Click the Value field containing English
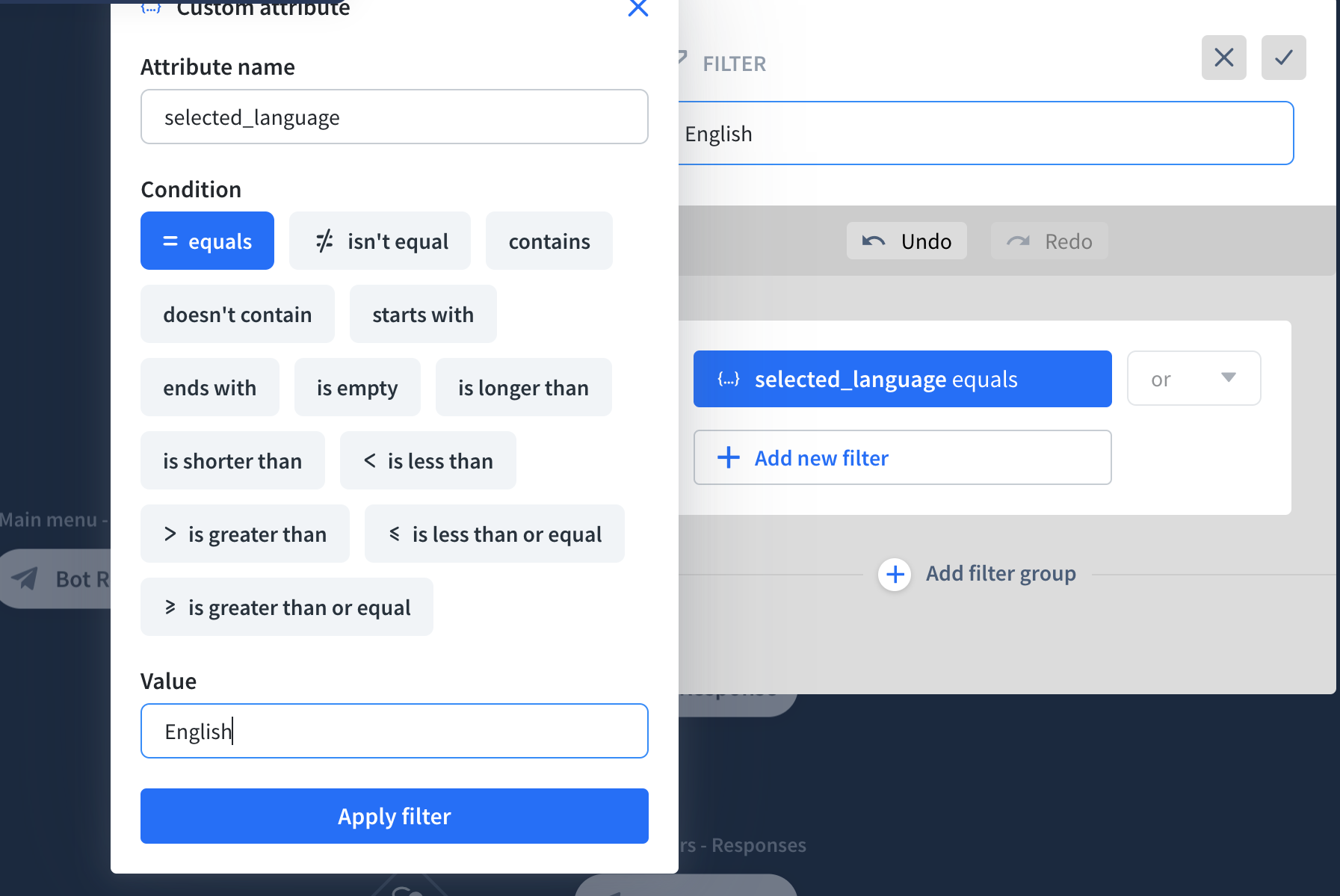Screen dimensions: 1340x896 click(x=395, y=731)
